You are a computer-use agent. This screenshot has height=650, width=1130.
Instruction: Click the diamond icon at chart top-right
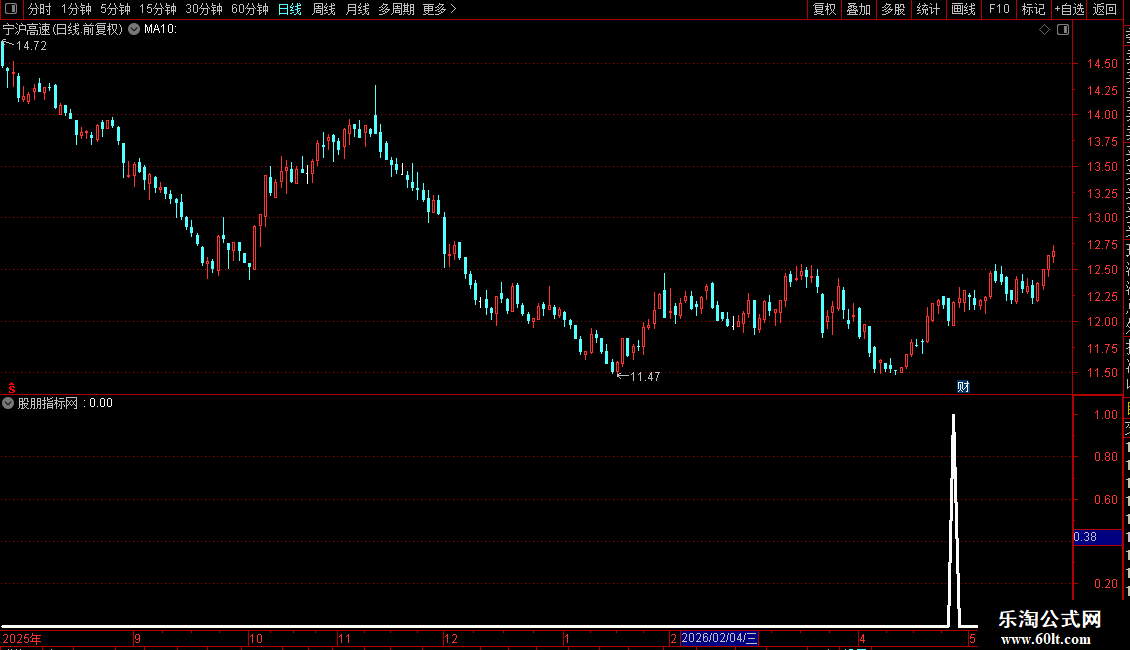(x=1044, y=30)
